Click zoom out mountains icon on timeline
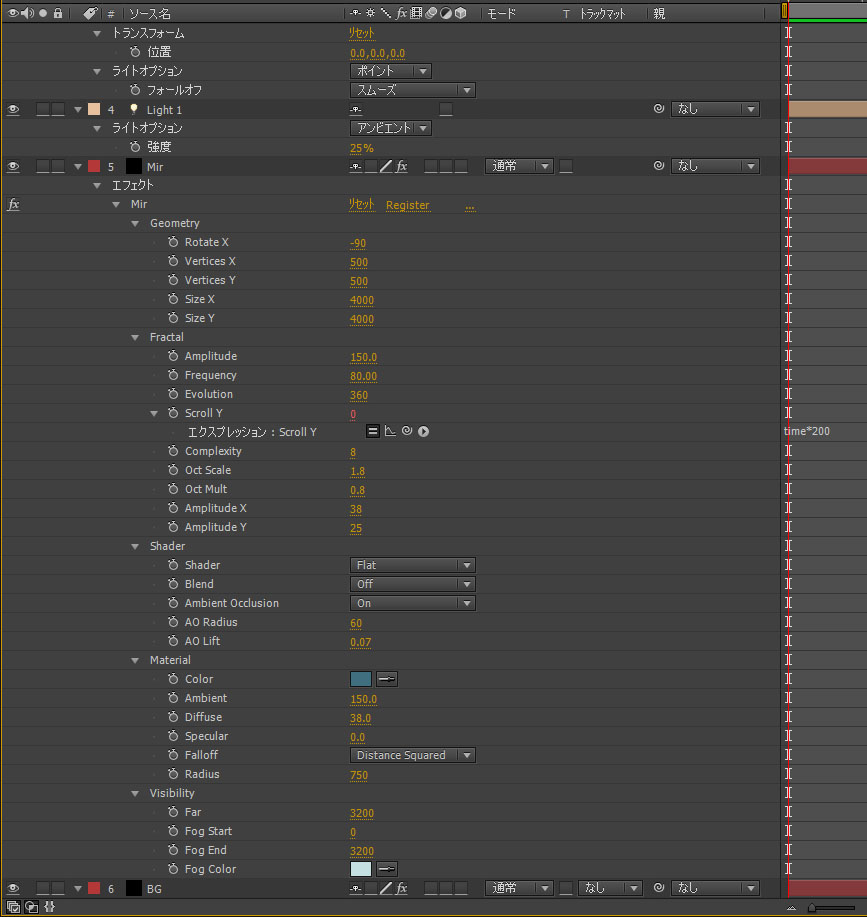This screenshot has width=867, height=917. [792, 908]
